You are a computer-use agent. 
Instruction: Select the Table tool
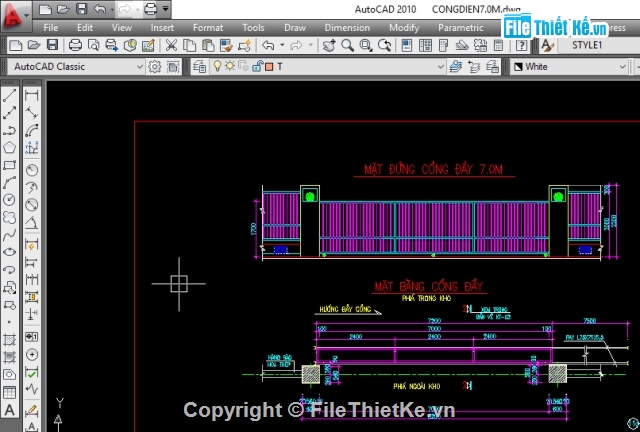pyautogui.click(x=9, y=392)
